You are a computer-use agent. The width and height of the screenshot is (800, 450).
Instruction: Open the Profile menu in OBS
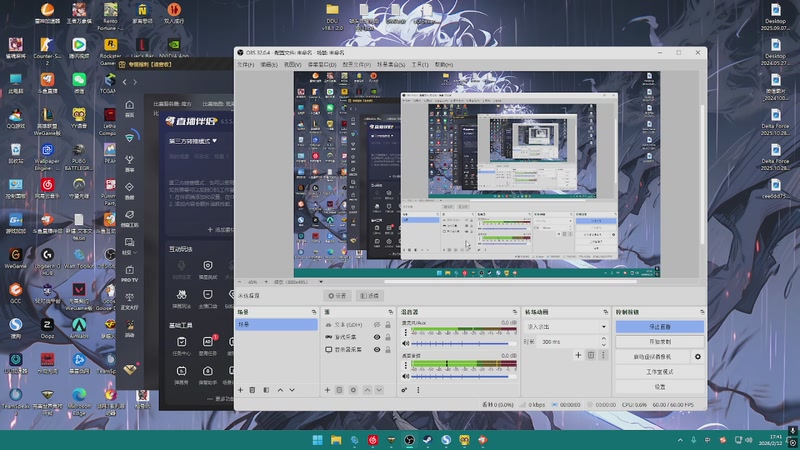(357, 65)
